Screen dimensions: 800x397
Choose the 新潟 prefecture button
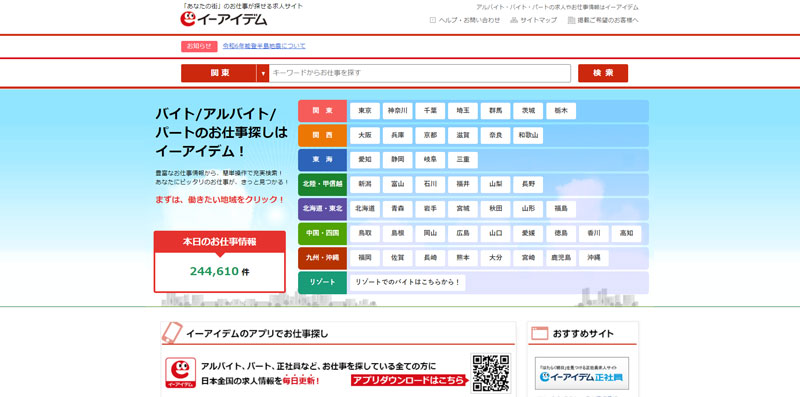click(x=365, y=184)
